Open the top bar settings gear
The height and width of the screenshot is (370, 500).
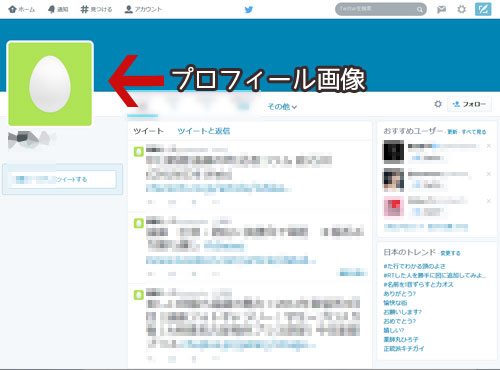pos(462,9)
